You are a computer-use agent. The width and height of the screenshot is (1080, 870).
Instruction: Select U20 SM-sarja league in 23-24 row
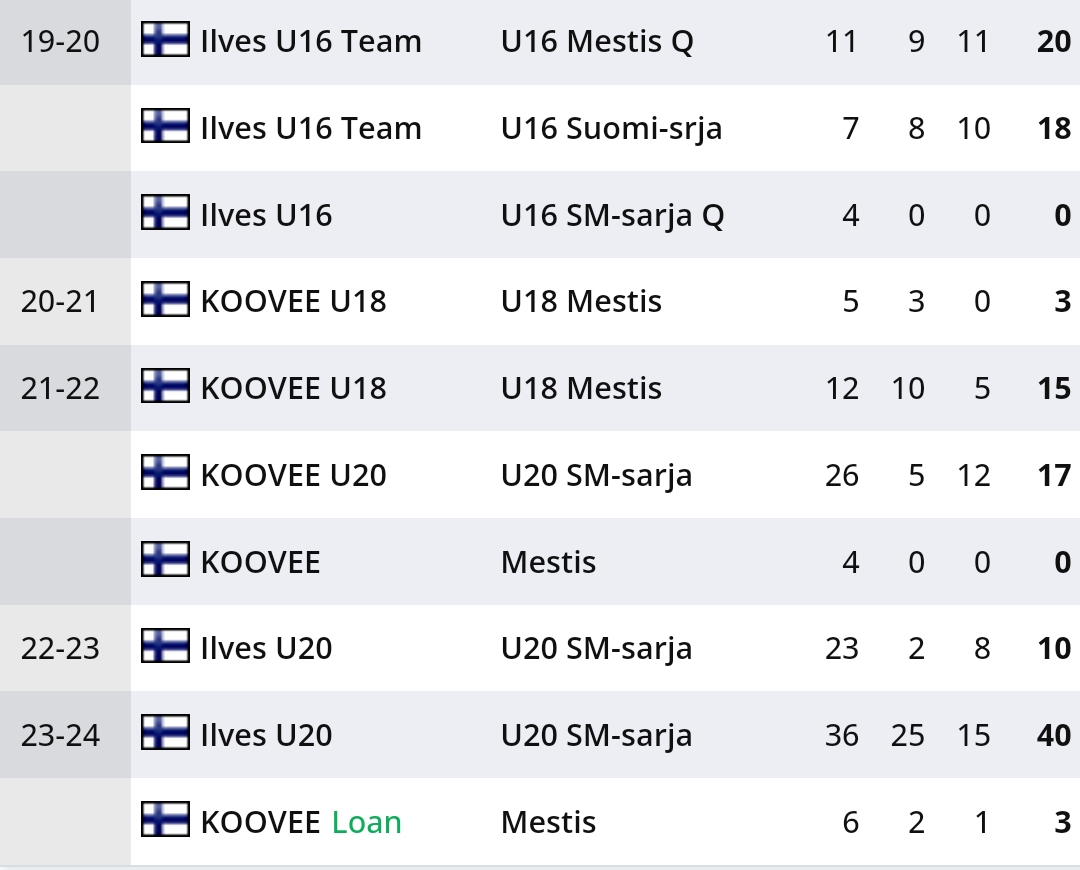tap(596, 736)
